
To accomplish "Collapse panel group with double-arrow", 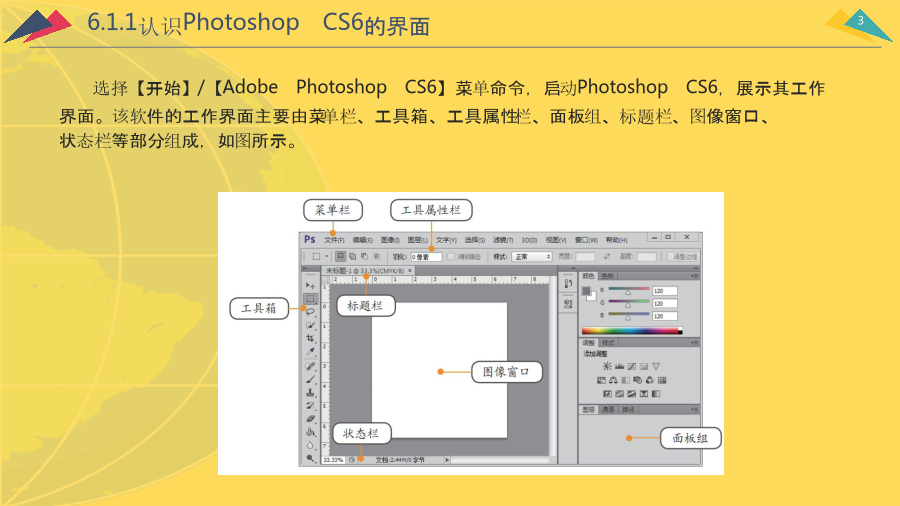I will tap(696, 268).
